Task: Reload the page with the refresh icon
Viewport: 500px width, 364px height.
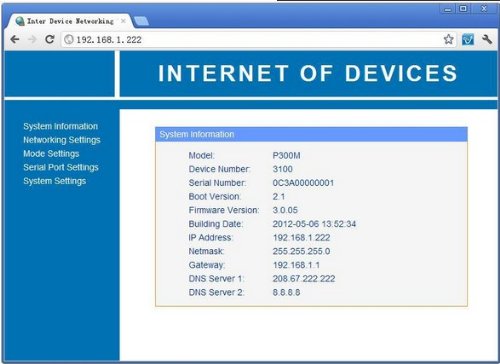Action: click(50, 39)
